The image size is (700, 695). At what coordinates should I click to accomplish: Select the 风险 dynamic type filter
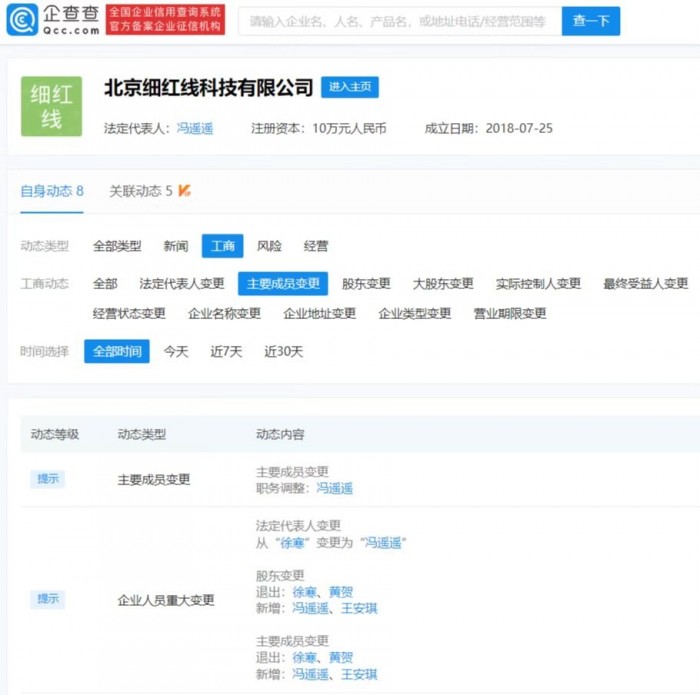[x=269, y=246]
